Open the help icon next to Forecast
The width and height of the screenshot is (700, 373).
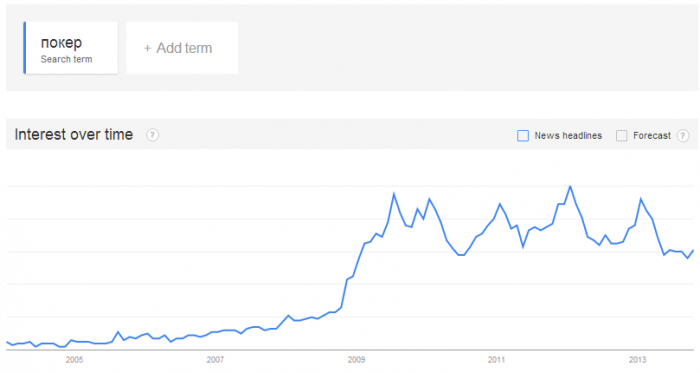(x=683, y=136)
